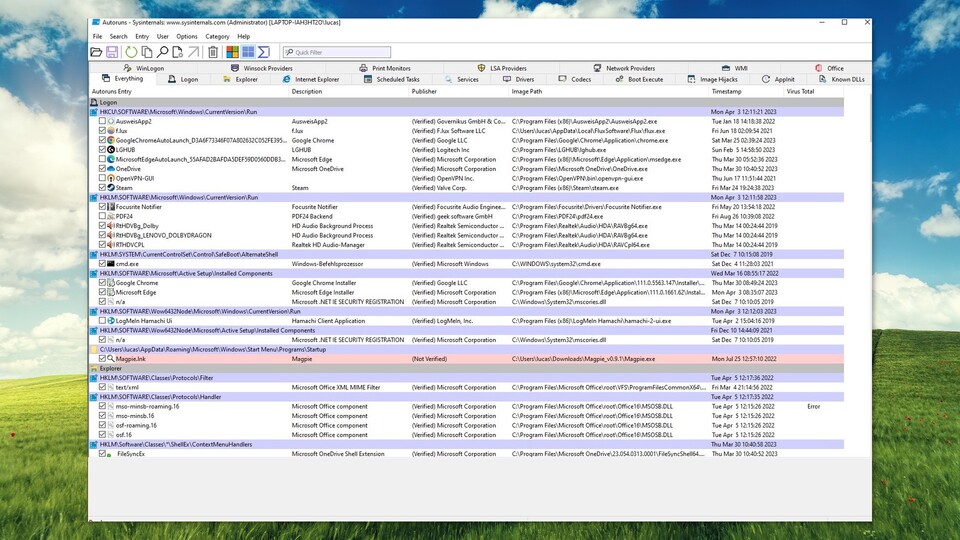This screenshot has width=960, height=540.
Task: Uncheck the f.lux autorun entry
Action: (102, 130)
